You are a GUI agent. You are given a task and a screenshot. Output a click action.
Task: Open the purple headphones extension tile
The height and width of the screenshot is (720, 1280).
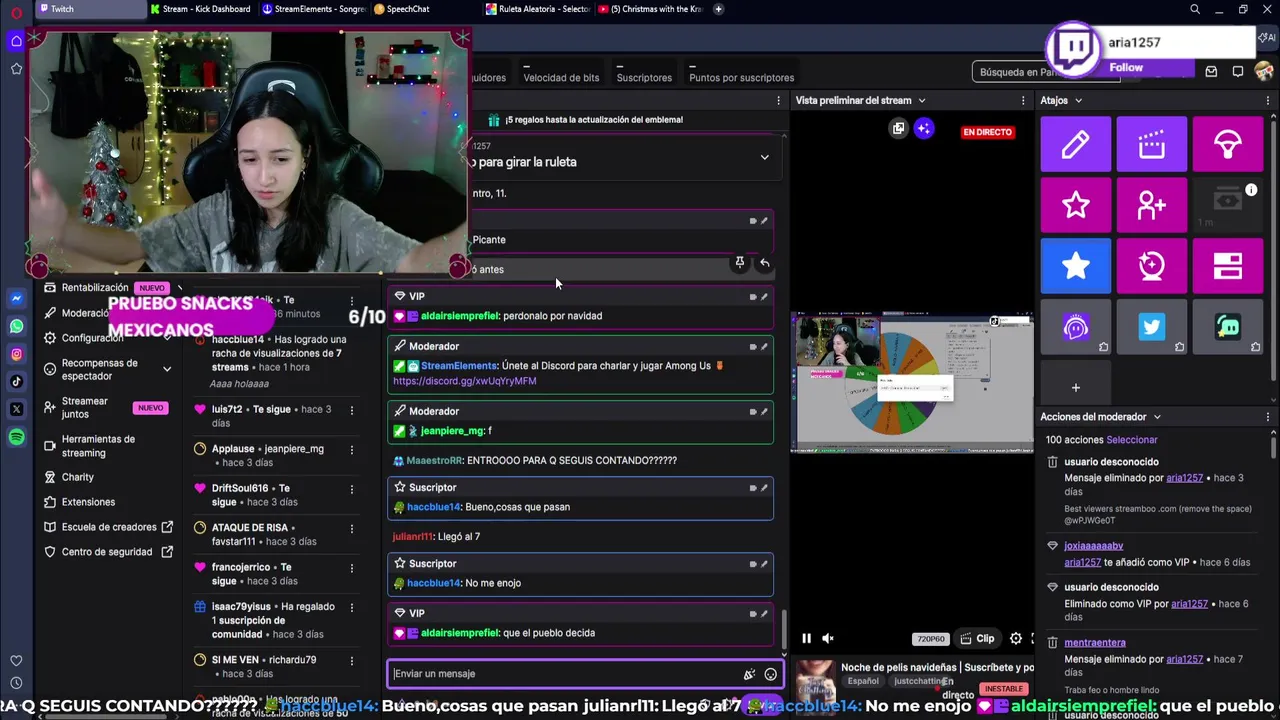click(x=1075, y=327)
